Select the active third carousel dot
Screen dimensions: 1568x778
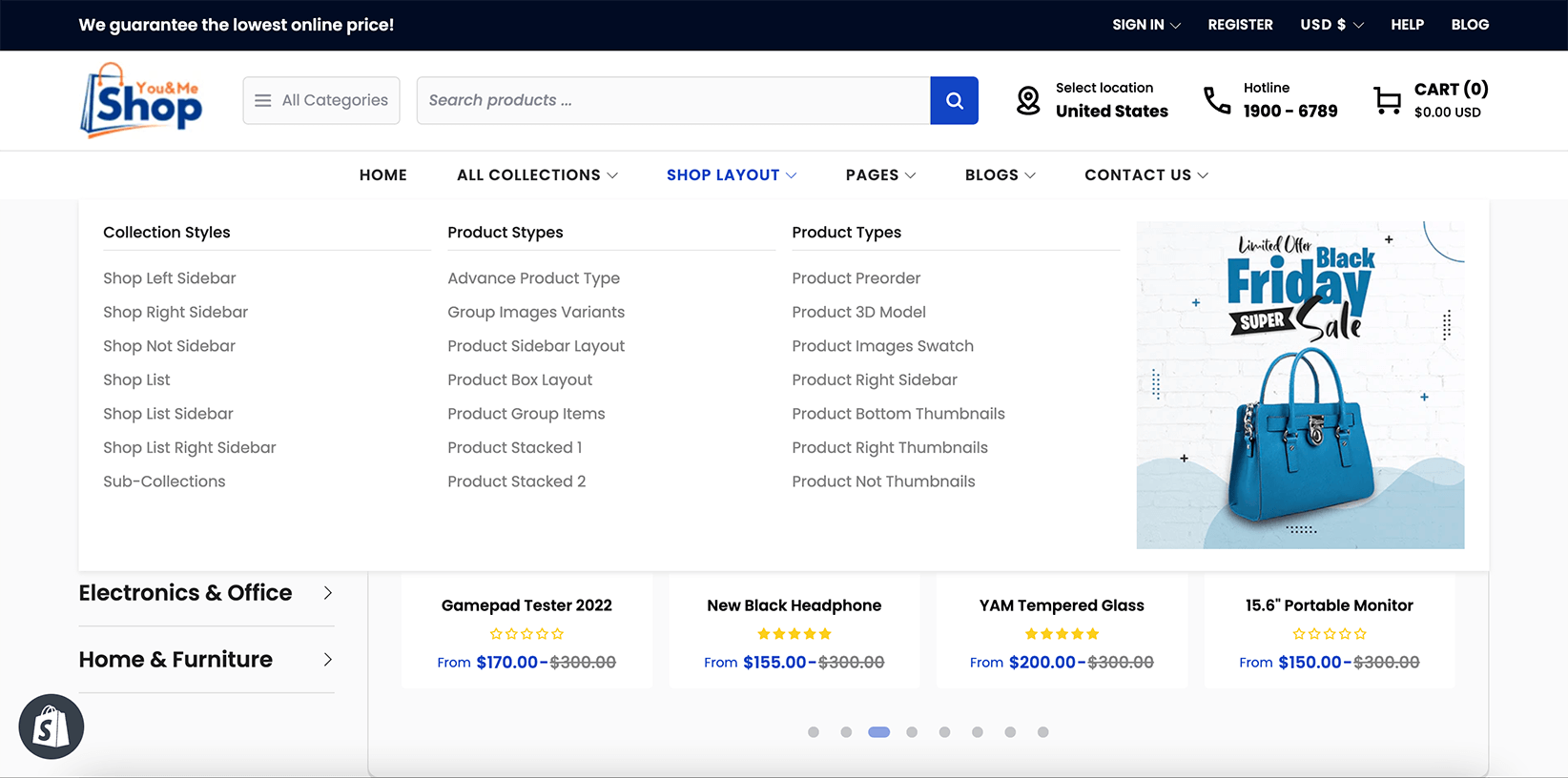pos(879,732)
